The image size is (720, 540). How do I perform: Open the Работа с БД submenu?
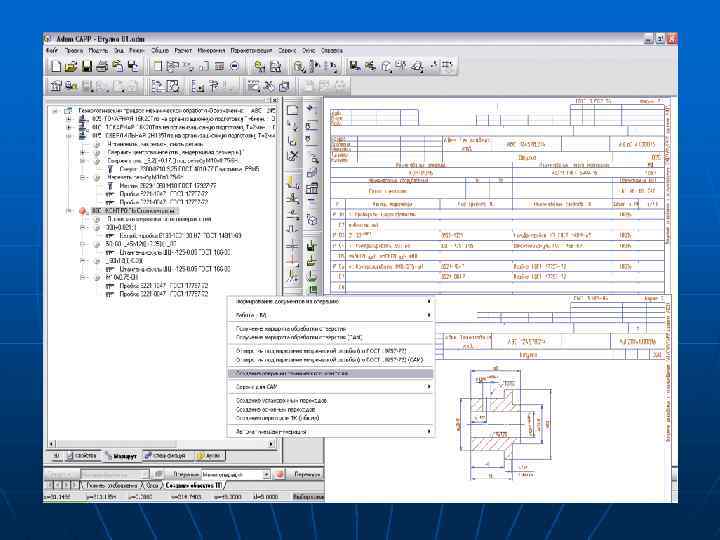tap(331, 315)
